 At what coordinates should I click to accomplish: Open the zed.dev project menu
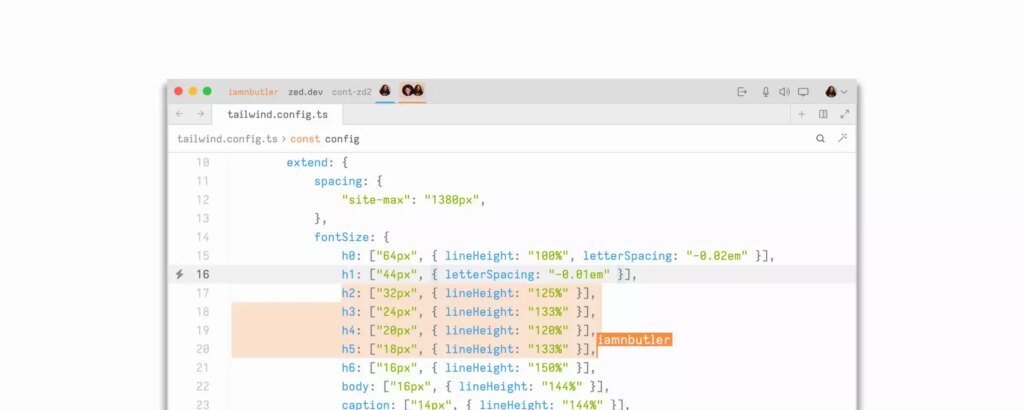coord(305,92)
